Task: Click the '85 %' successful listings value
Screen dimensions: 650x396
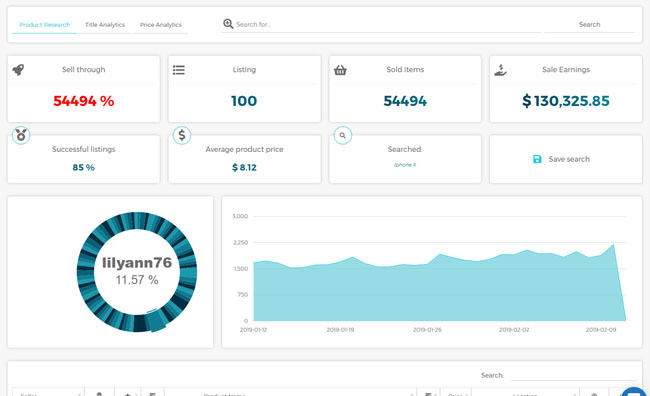Action: pos(84,168)
